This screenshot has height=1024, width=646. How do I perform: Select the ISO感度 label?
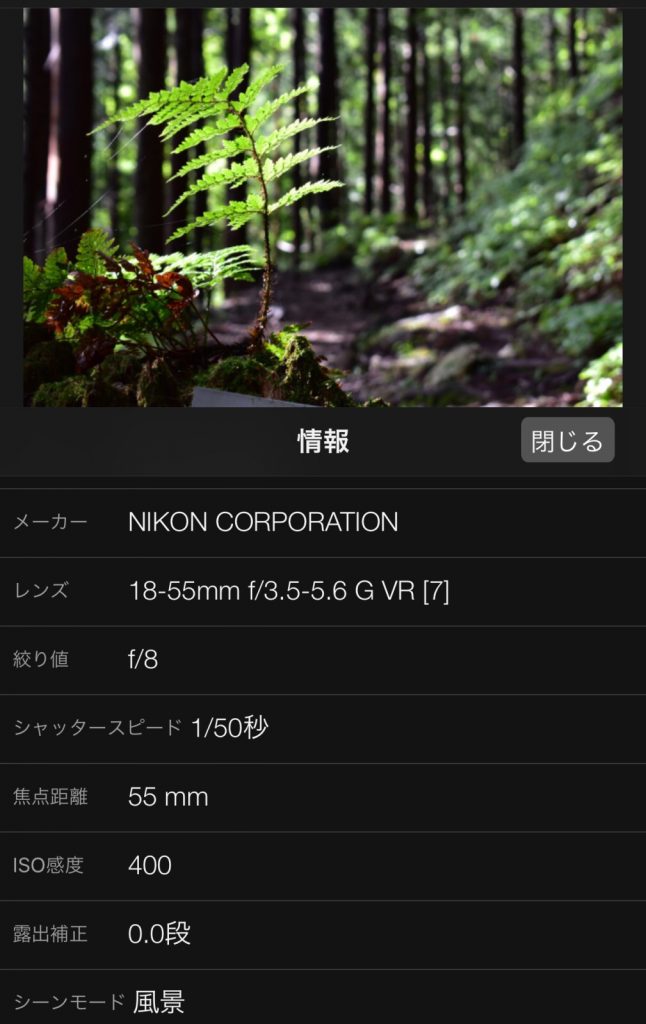point(48,865)
